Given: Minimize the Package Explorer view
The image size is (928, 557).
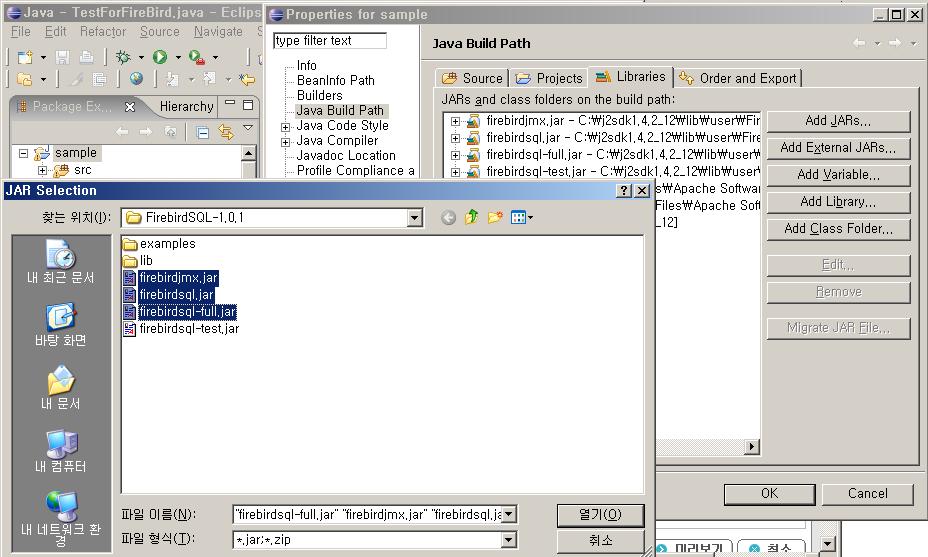Looking at the screenshot, I should tap(230, 104).
